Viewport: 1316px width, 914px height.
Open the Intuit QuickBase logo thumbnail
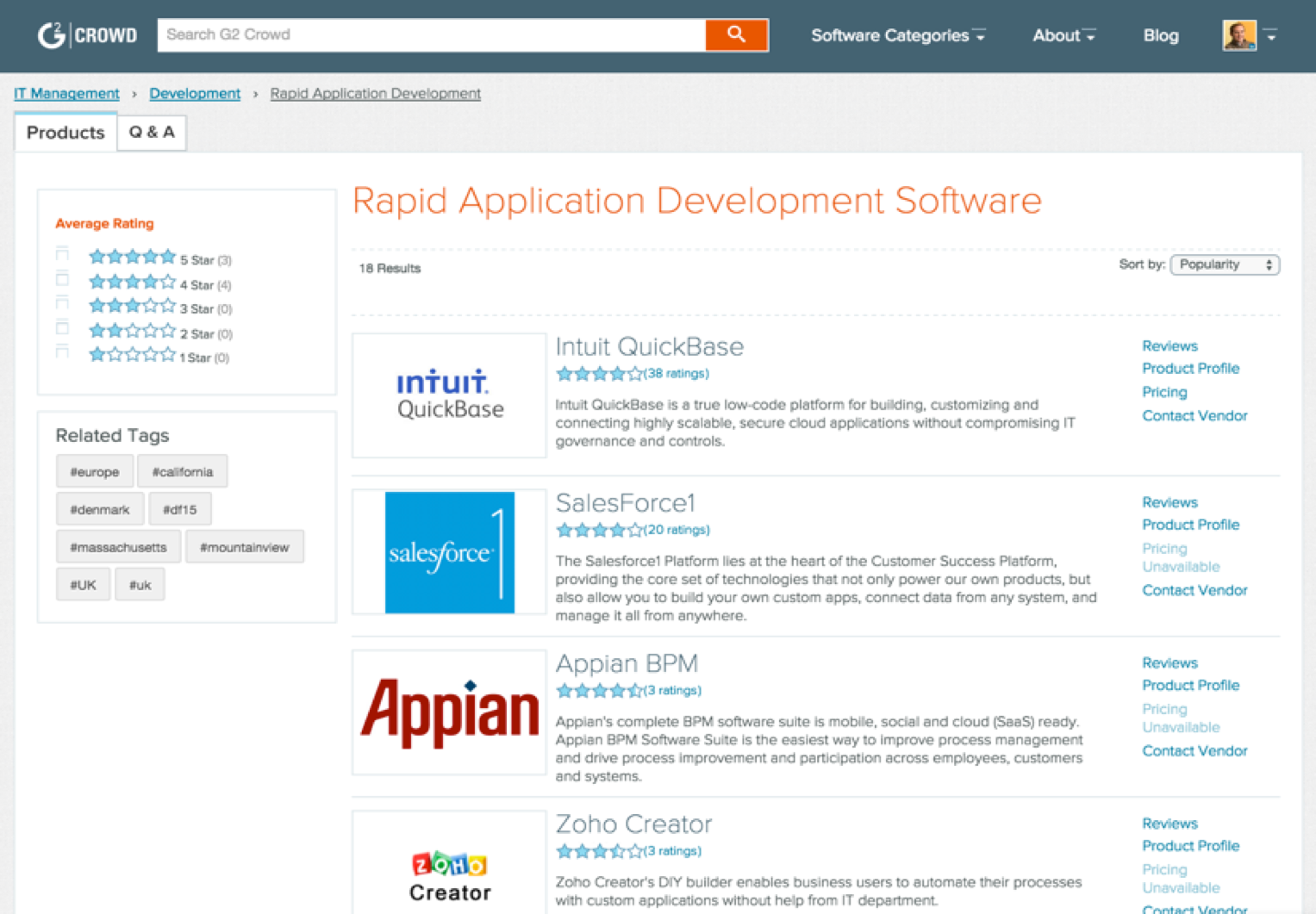(x=449, y=395)
